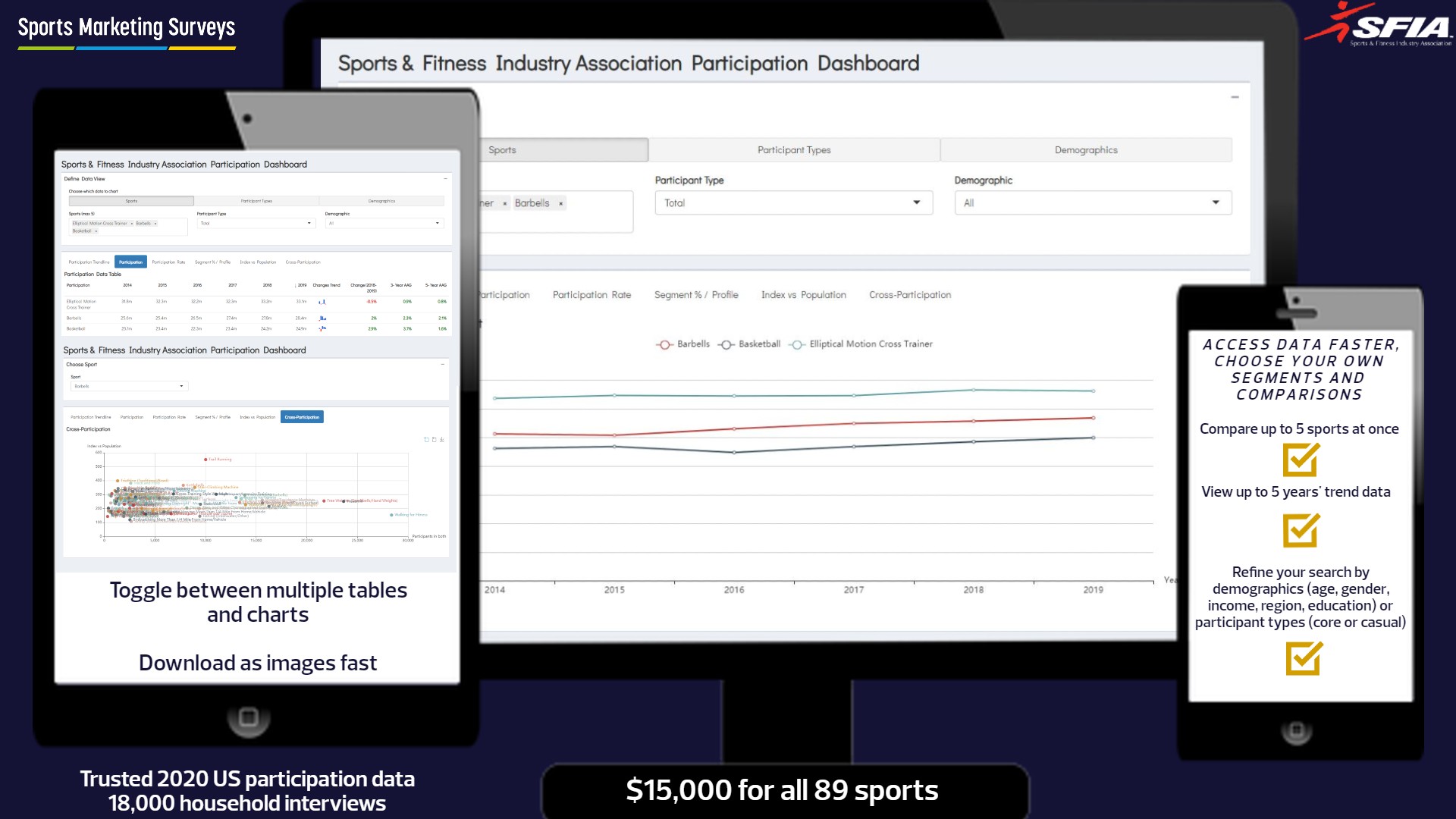Click the Barbells row label in data table
Screen dimensions: 1456x819
(x=74, y=318)
